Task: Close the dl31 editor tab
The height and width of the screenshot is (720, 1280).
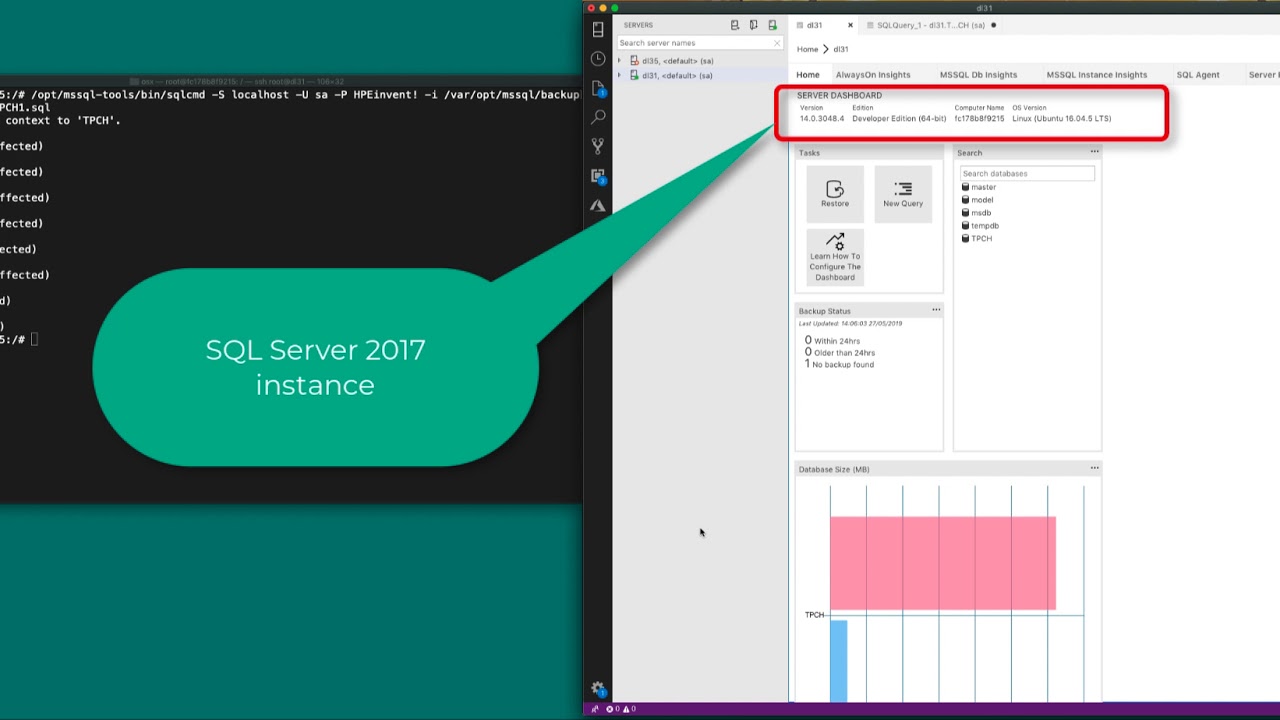Action: coord(851,25)
